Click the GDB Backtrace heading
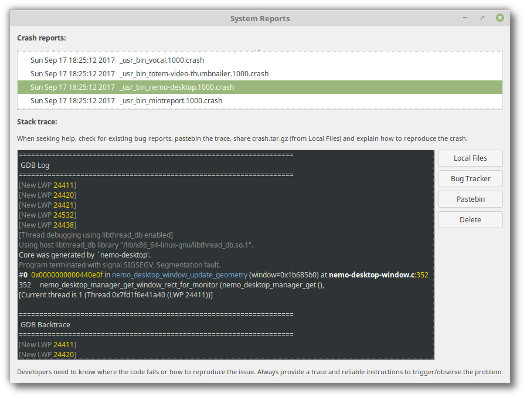This screenshot has height=399, width=526. click(x=45, y=325)
